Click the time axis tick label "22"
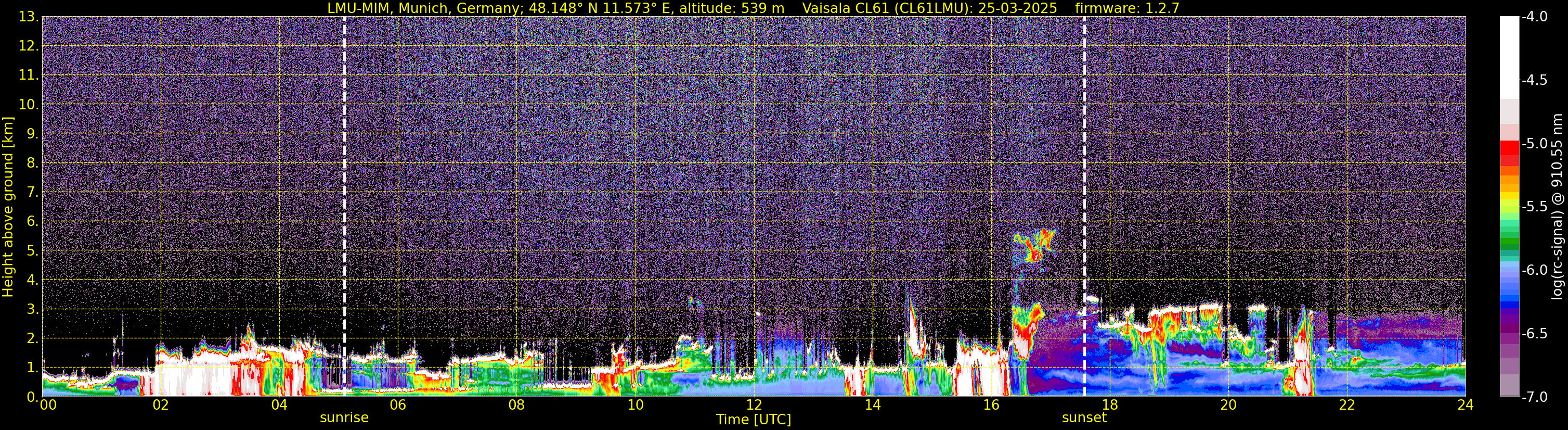1568x430 pixels. click(1347, 405)
